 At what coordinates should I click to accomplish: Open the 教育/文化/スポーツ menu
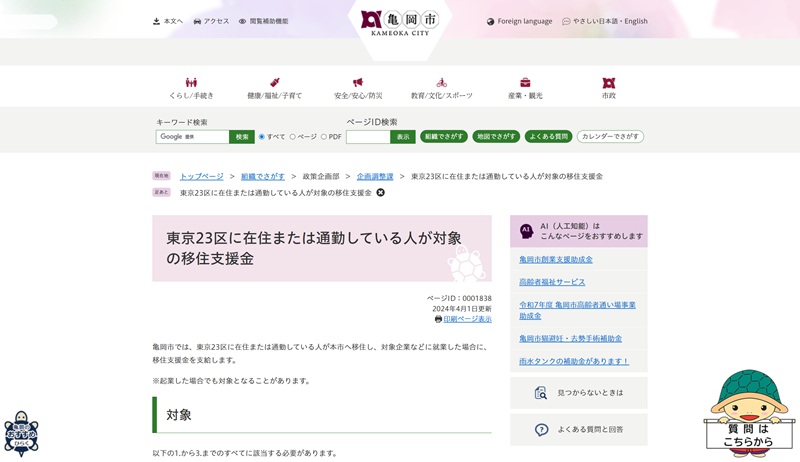(x=442, y=89)
